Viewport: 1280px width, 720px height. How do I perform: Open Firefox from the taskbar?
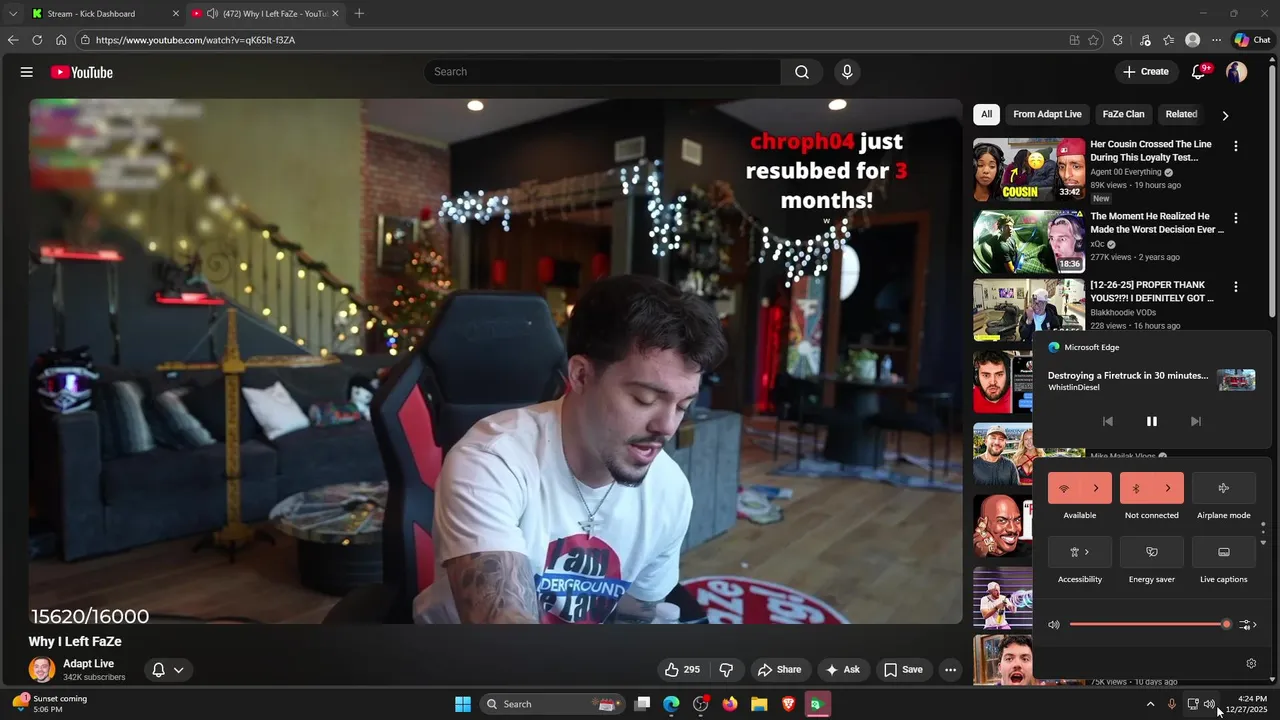729,704
